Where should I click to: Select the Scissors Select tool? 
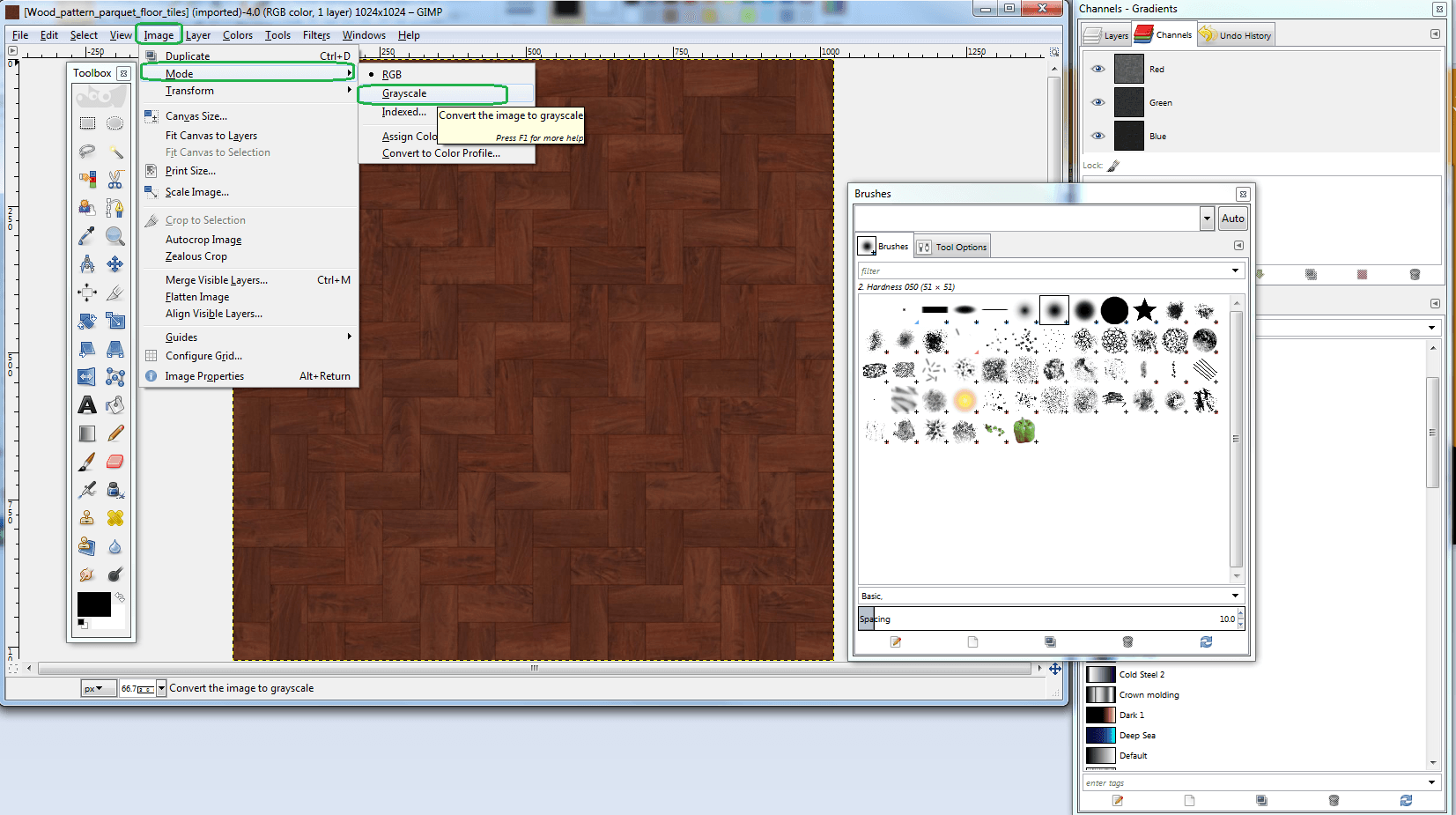pos(115,180)
